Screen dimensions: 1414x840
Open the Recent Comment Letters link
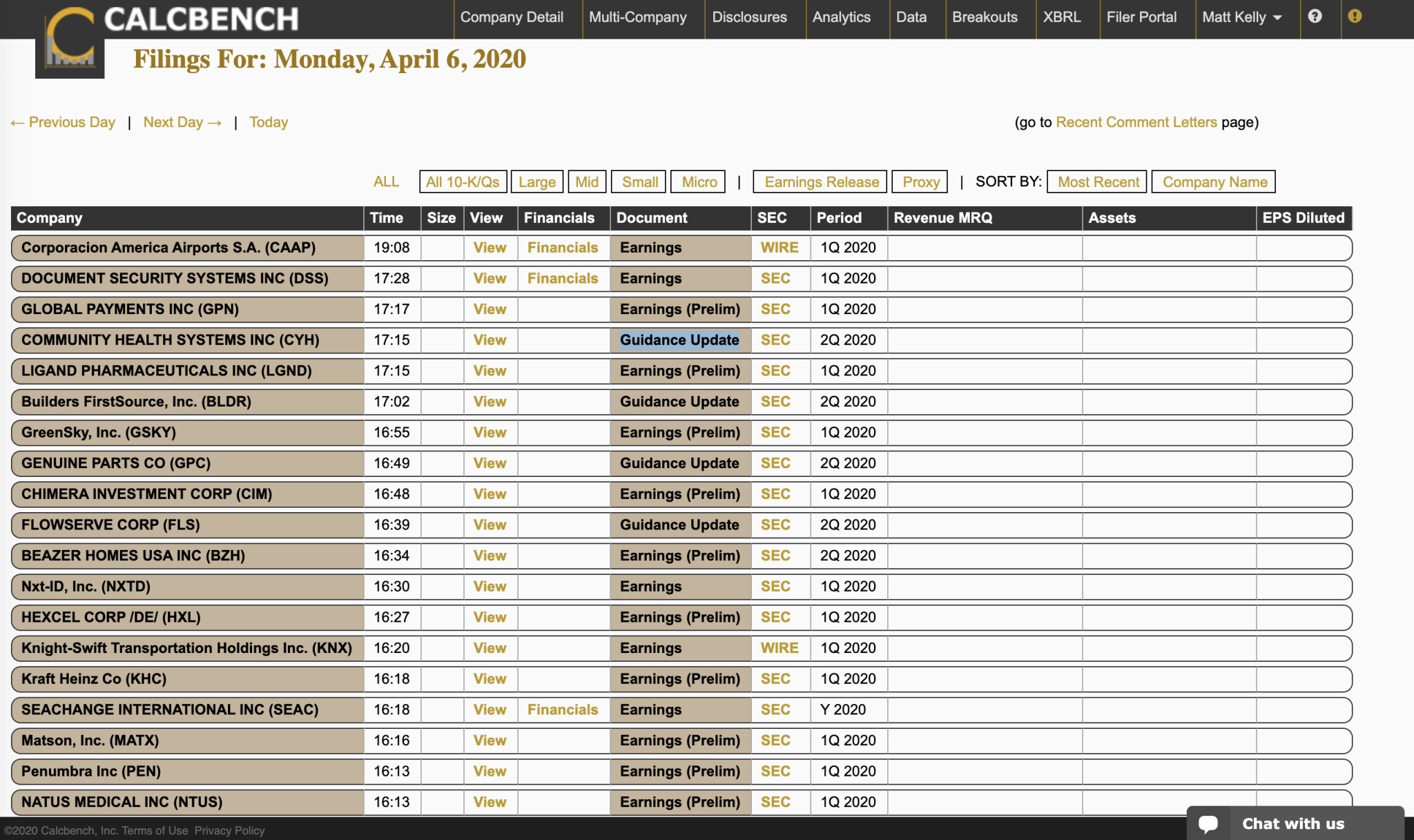[x=1136, y=122]
